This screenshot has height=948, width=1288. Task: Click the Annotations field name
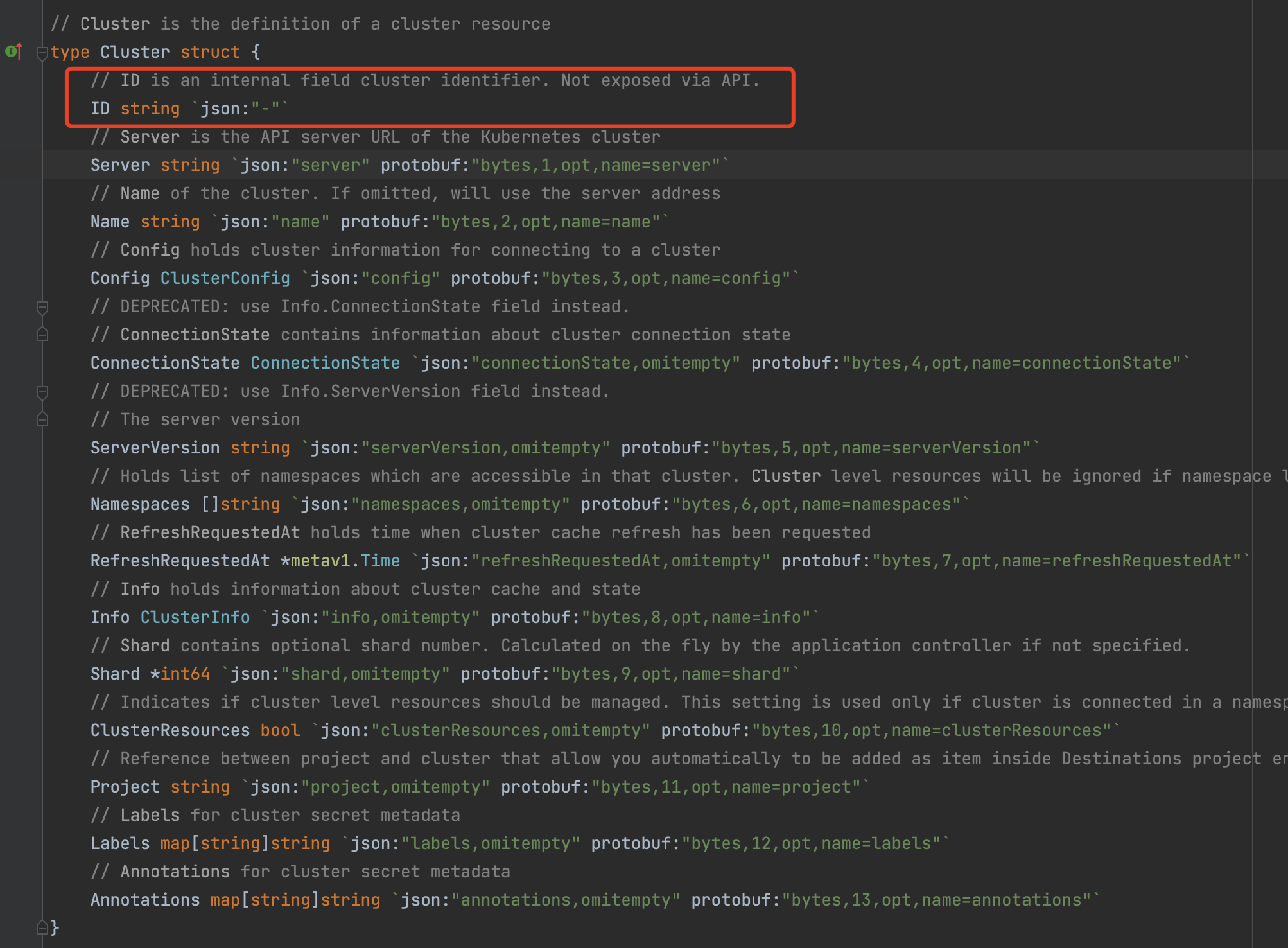click(145, 899)
